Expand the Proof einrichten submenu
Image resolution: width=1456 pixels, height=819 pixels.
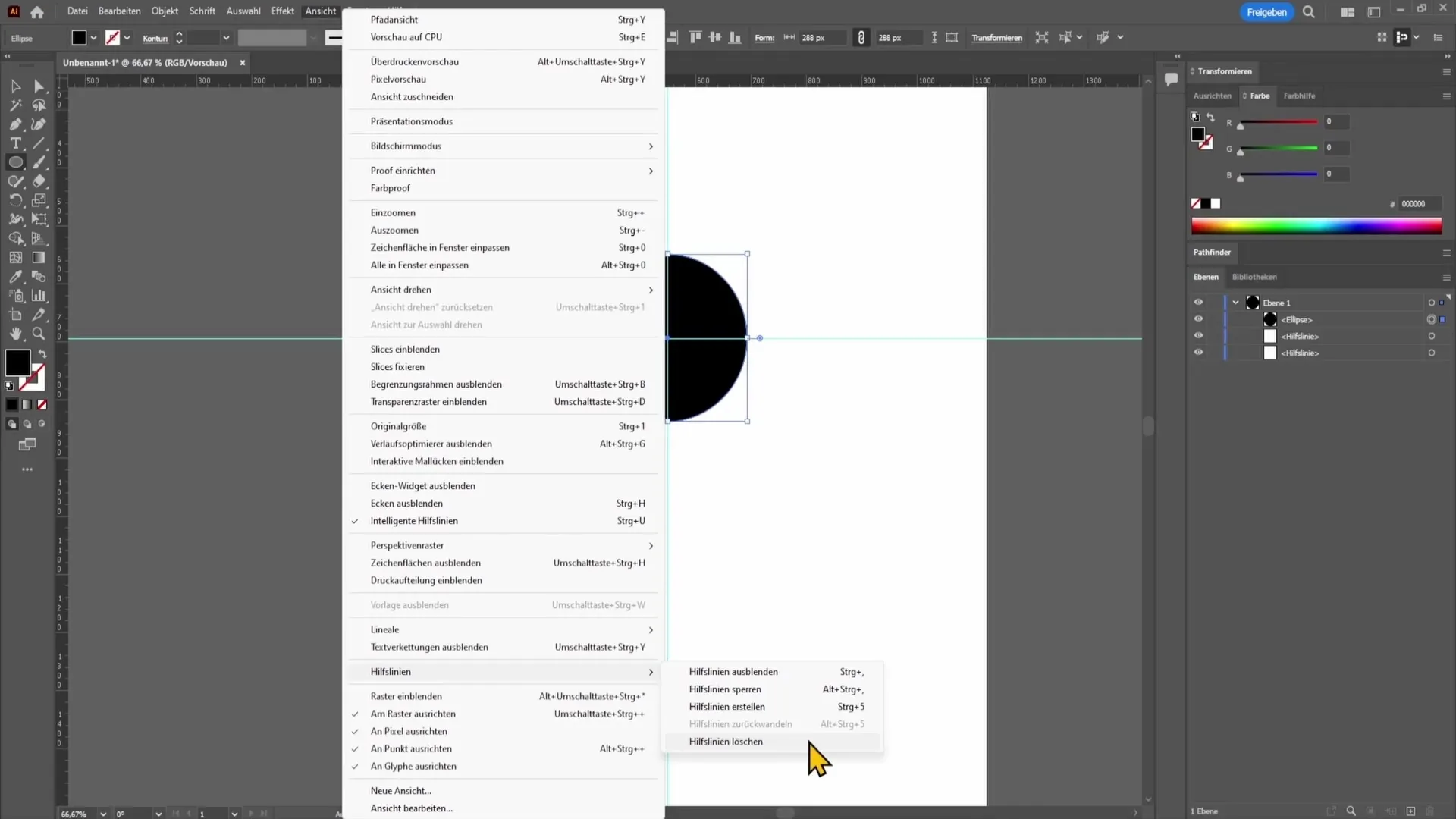[x=502, y=171]
